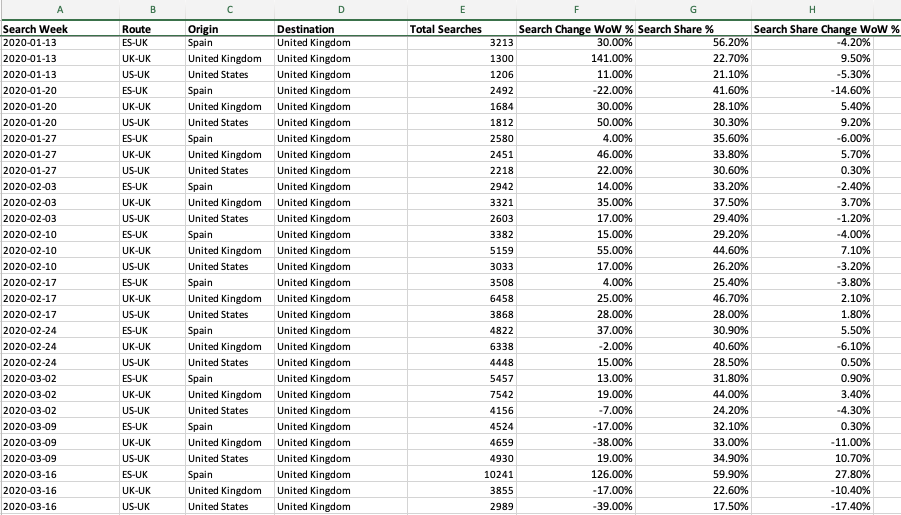
Task: Select search change cell 50.00%
Action: 576,122
